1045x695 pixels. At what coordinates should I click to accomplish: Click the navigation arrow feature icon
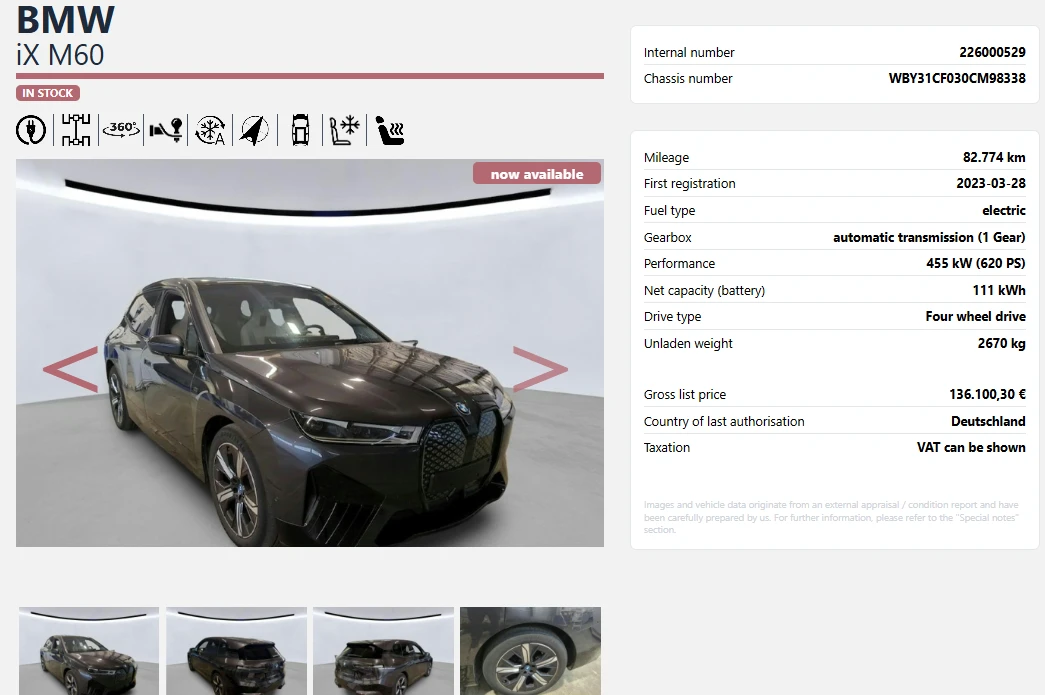tap(254, 130)
